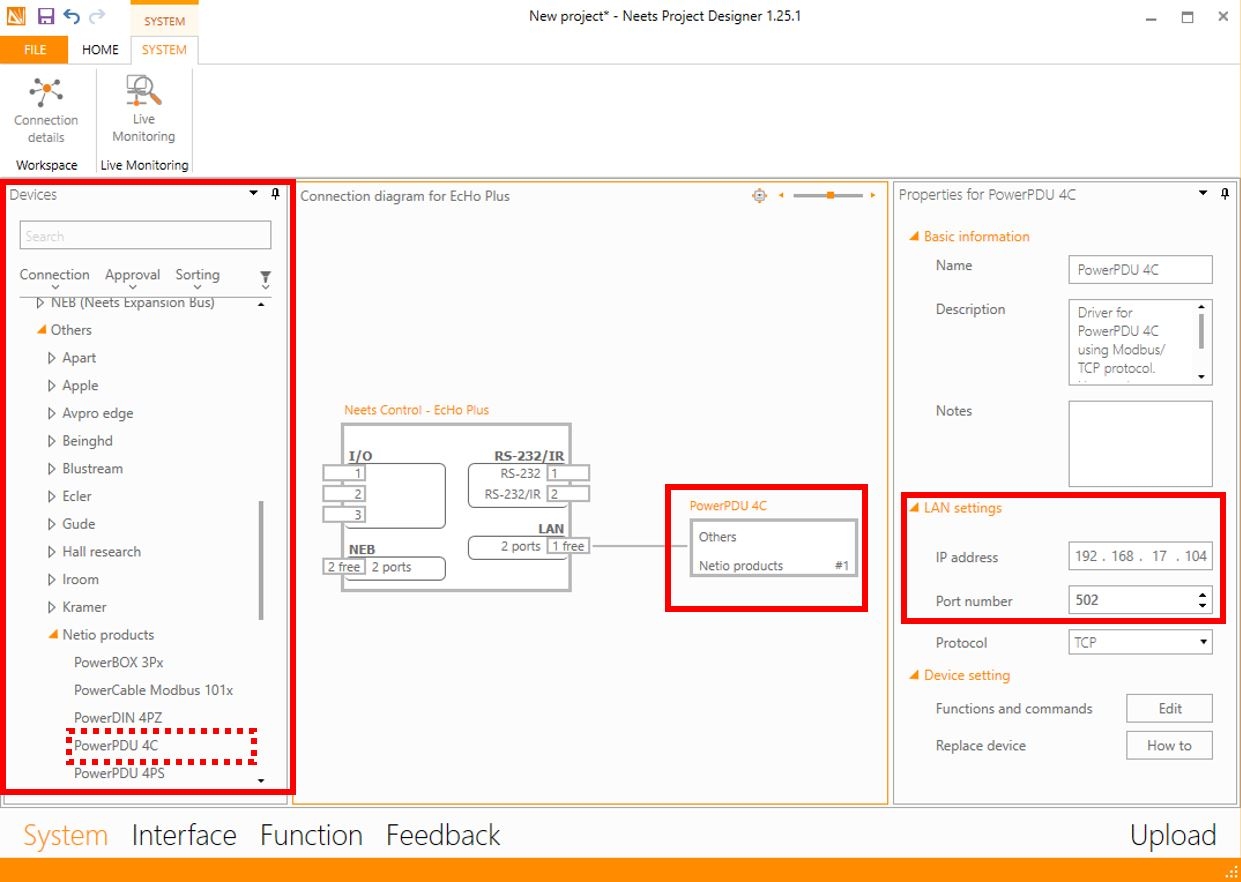Expand the Beinghd device group

pos(52,441)
